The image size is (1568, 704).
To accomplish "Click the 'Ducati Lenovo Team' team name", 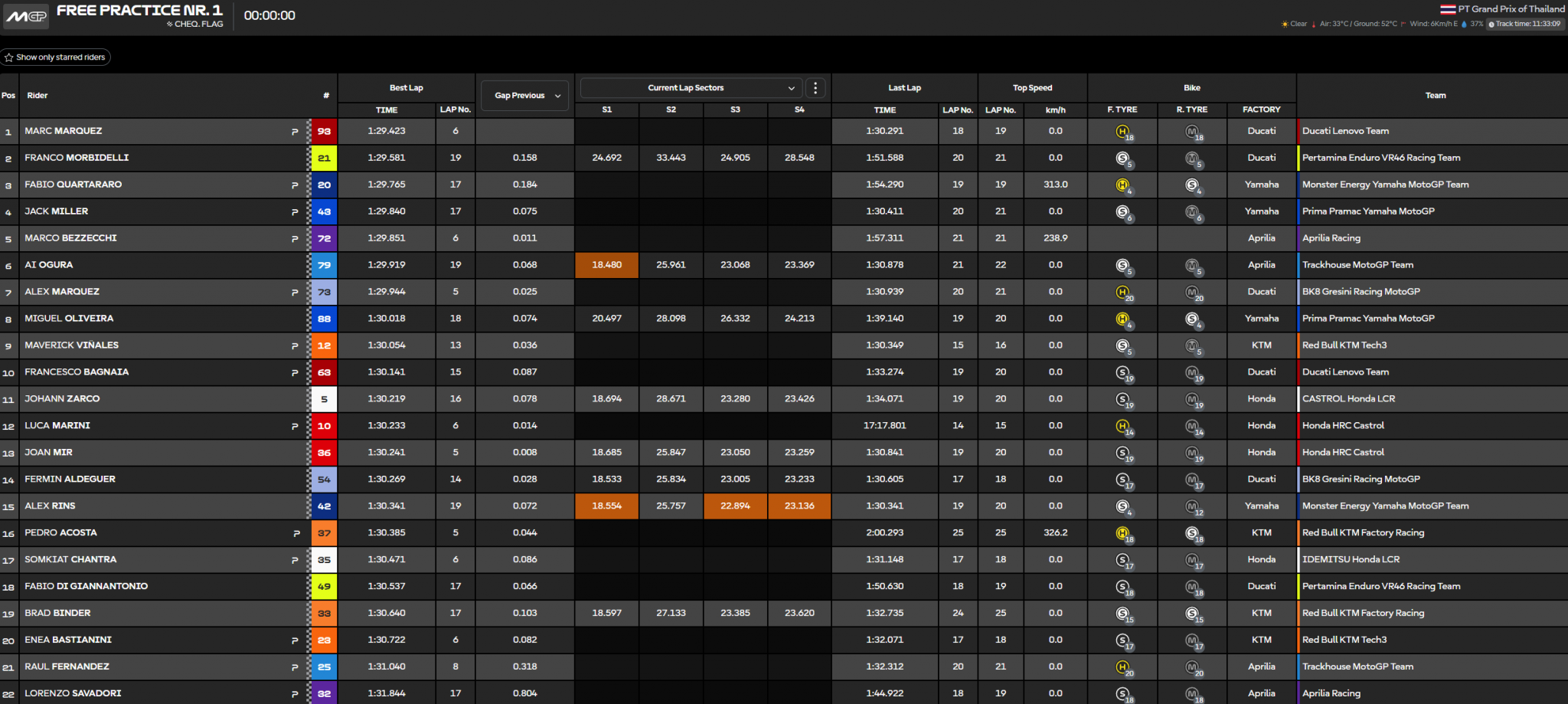I will pos(1344,131).
